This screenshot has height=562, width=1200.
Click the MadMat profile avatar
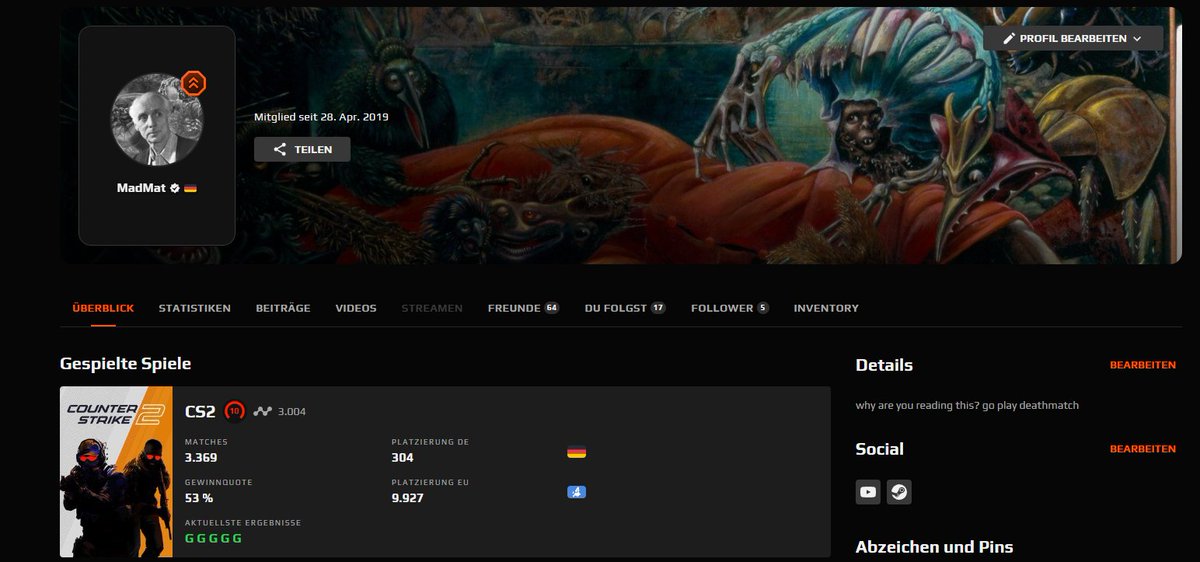[157, 119]
